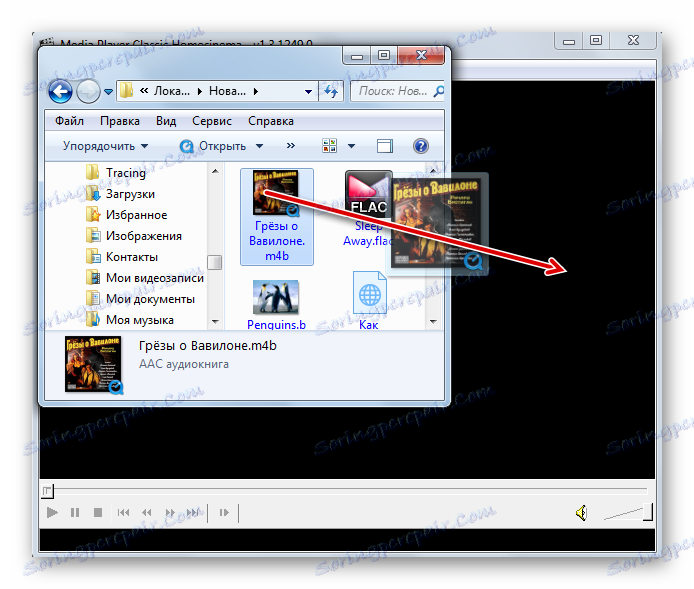Image resolution: width=694 pixels, height=589 pixels.
Task: Click the Нова... breadcrumb segment
Action: pos(227,91)
